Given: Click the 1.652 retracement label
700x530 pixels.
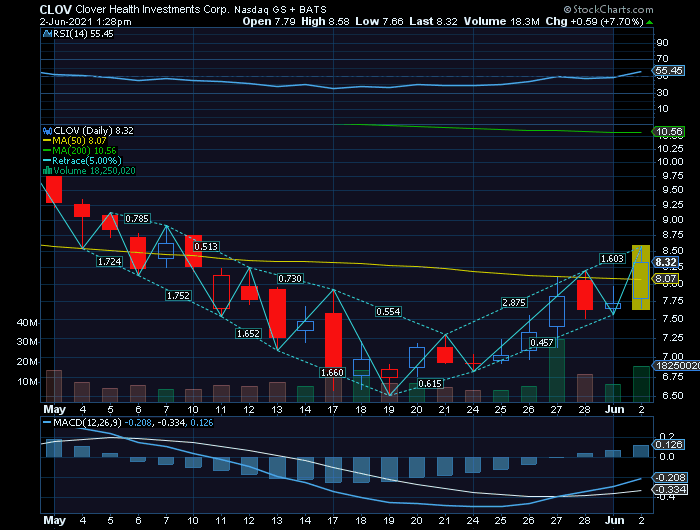Looking at the screenshot, I should point(248,334).
